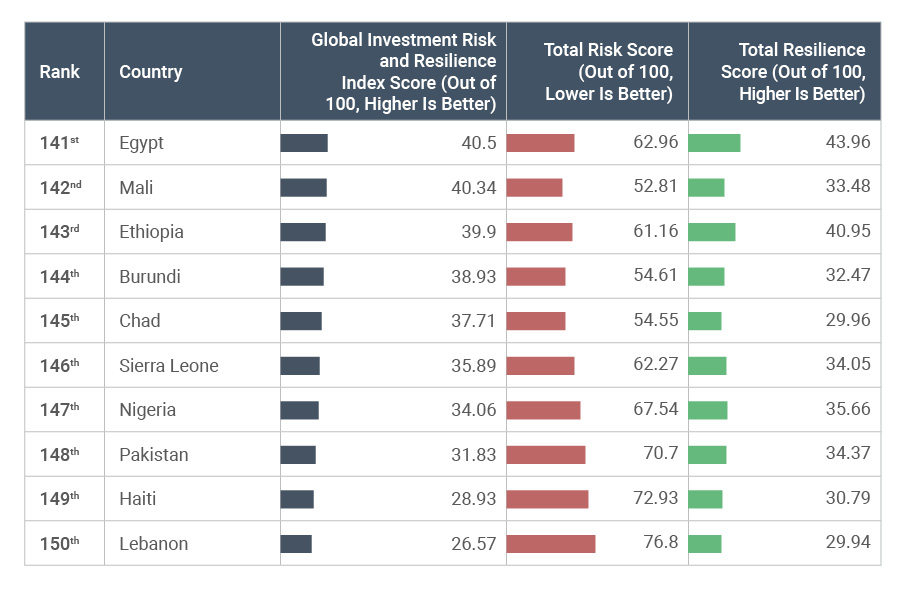Click Lebanon's red risk score bar
Screen dimensions: 905x590
[551, 544]
